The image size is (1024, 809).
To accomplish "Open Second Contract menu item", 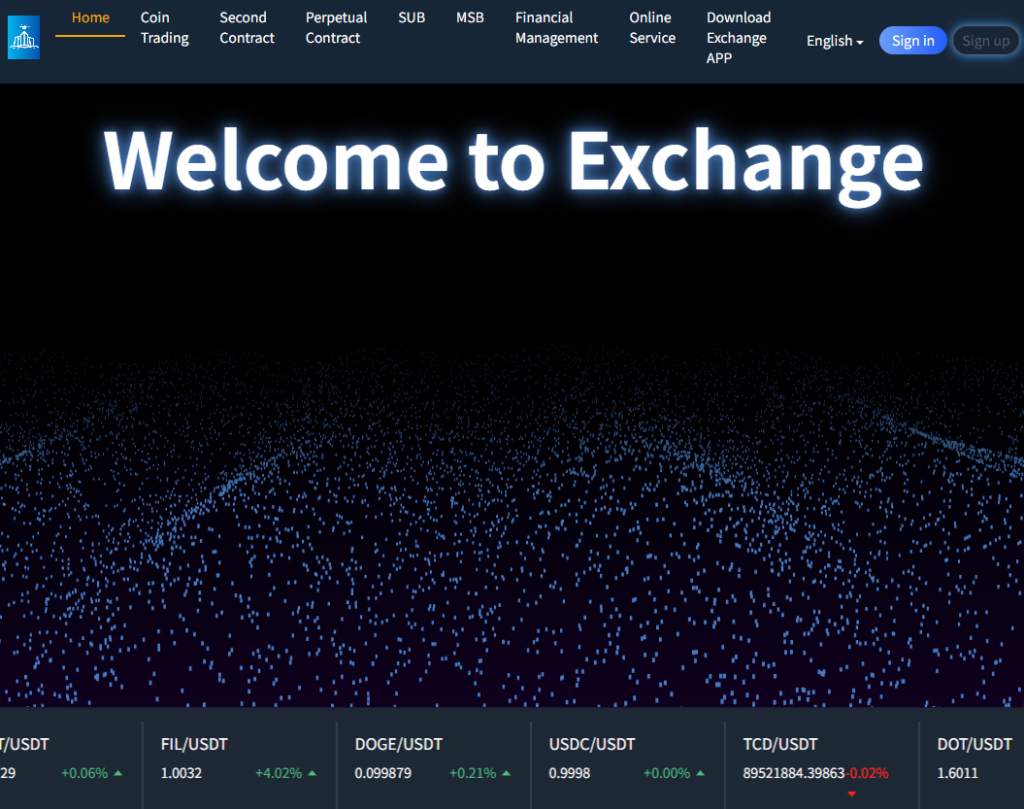I will [247, 28].
